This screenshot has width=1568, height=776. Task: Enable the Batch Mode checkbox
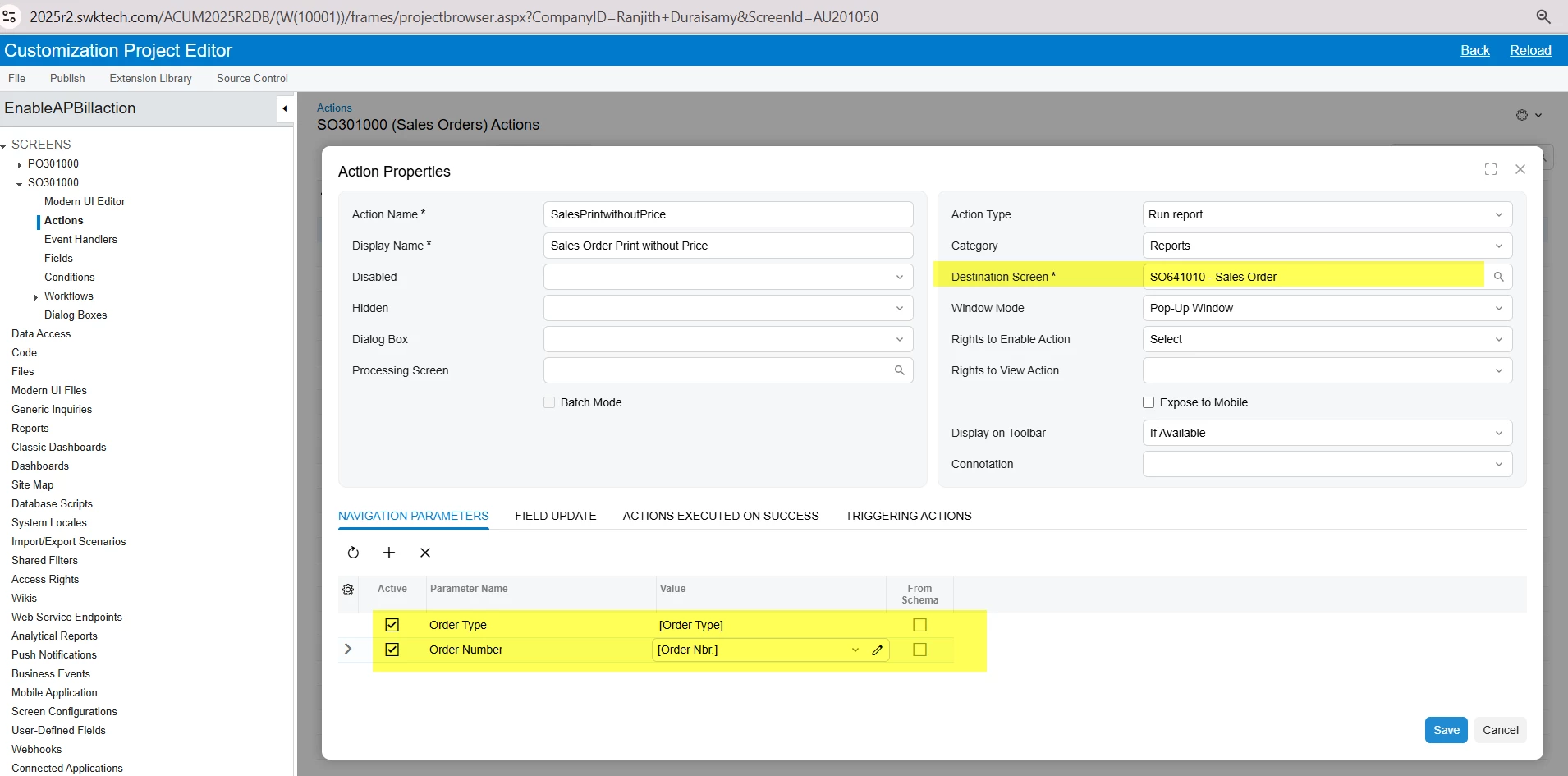coord(549,402)
